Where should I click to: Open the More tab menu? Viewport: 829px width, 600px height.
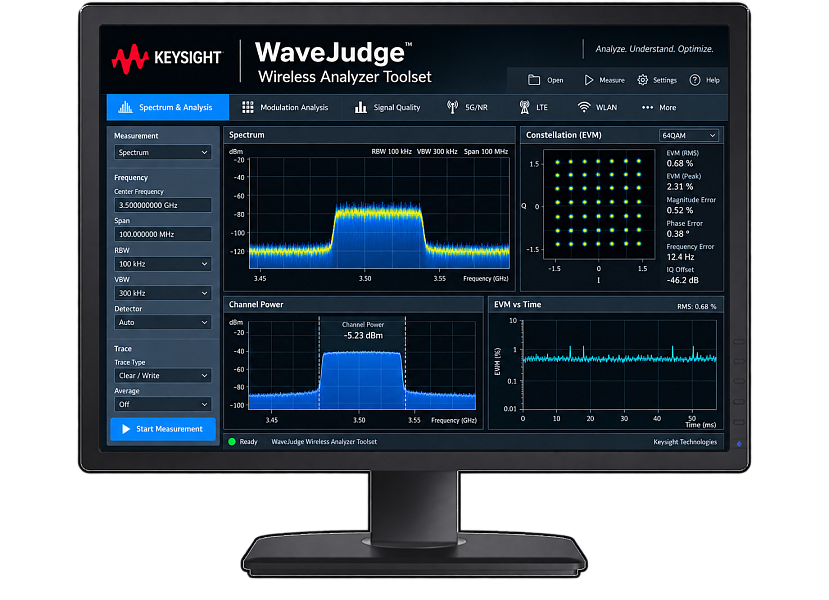point(659,107)
